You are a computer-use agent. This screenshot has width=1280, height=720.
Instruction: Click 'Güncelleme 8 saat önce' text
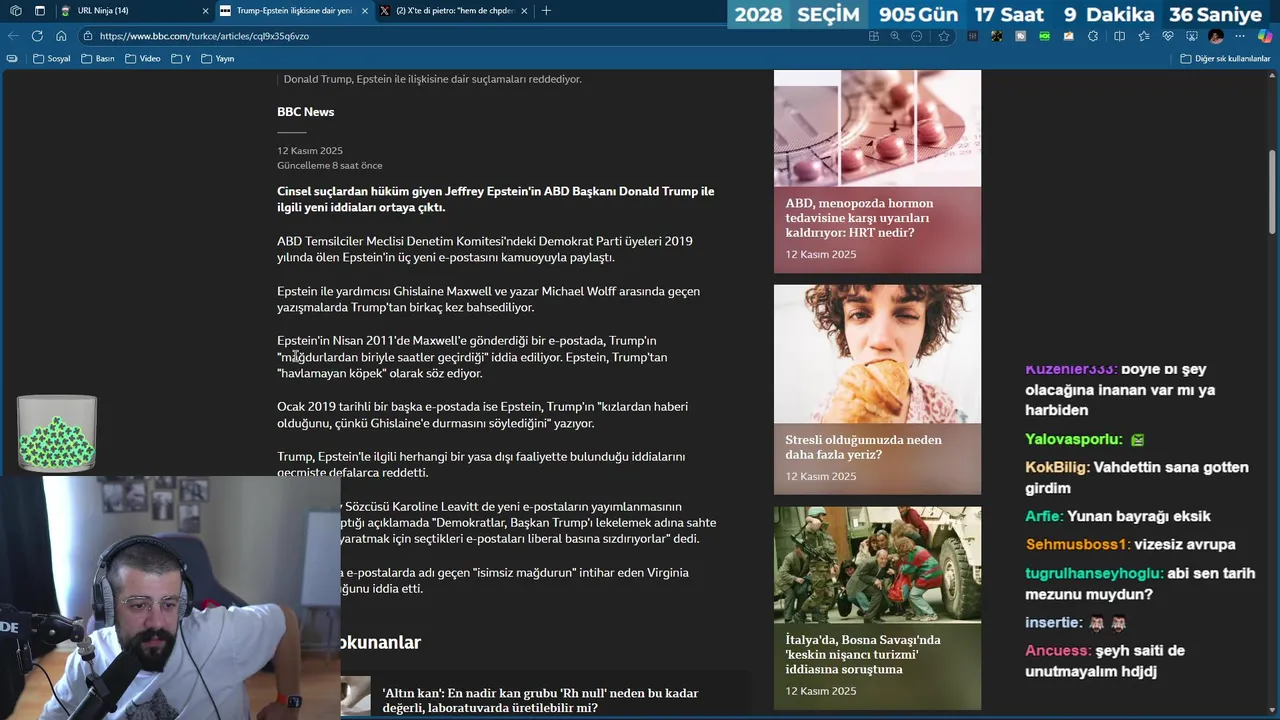pos(330,166)
